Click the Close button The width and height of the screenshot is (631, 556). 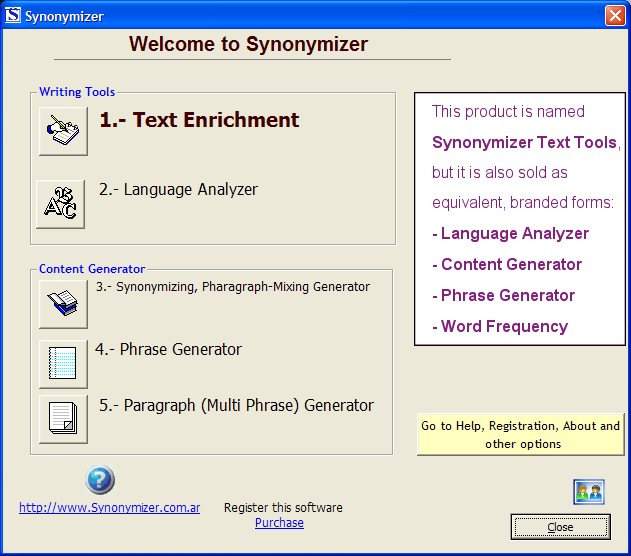(x=561, y=527)
